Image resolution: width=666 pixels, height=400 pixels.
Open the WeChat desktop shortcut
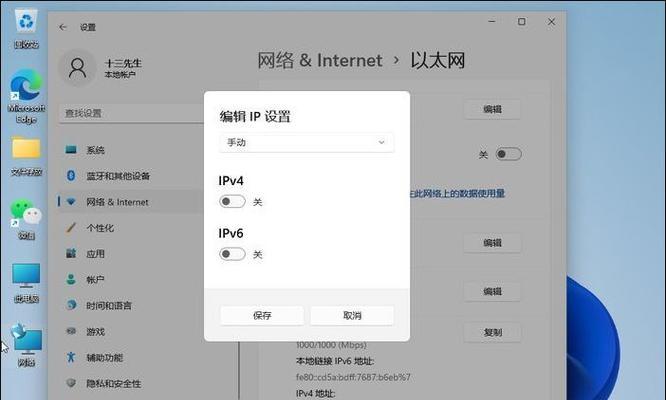[x=25, y=212]
